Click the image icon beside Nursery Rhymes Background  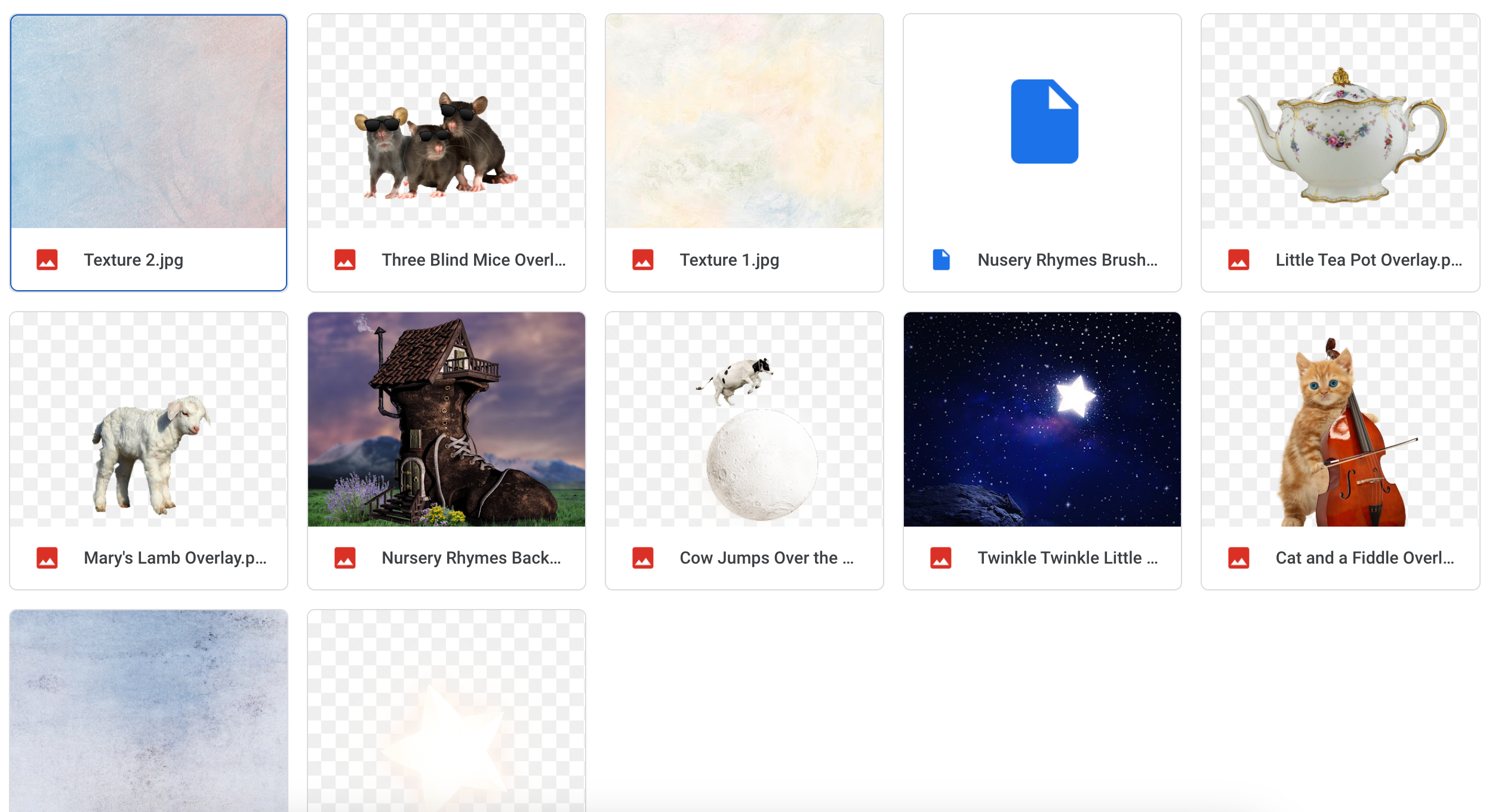345,558
